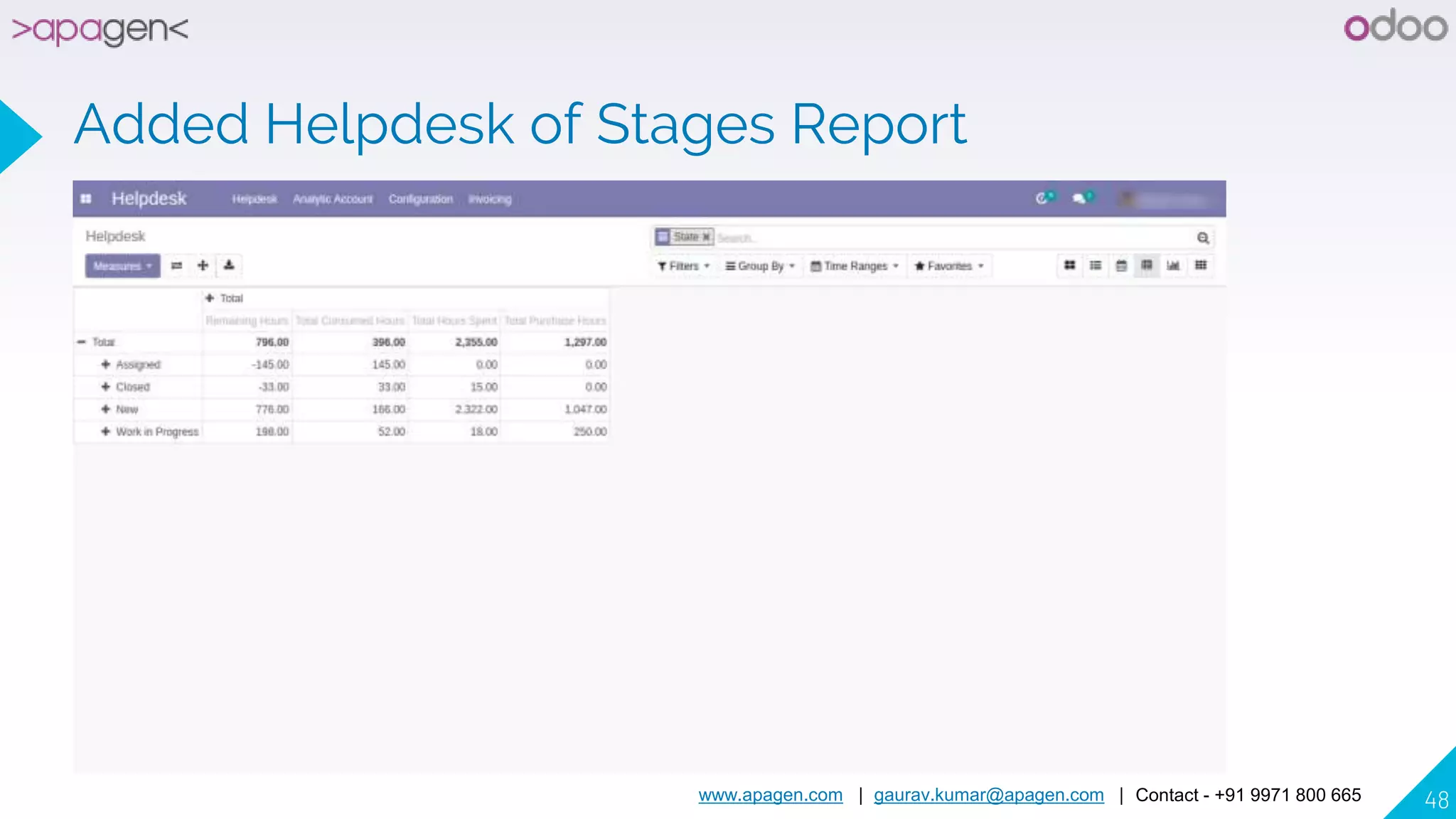Click the Helpdesk app title in navbar

tap(149, 198)
